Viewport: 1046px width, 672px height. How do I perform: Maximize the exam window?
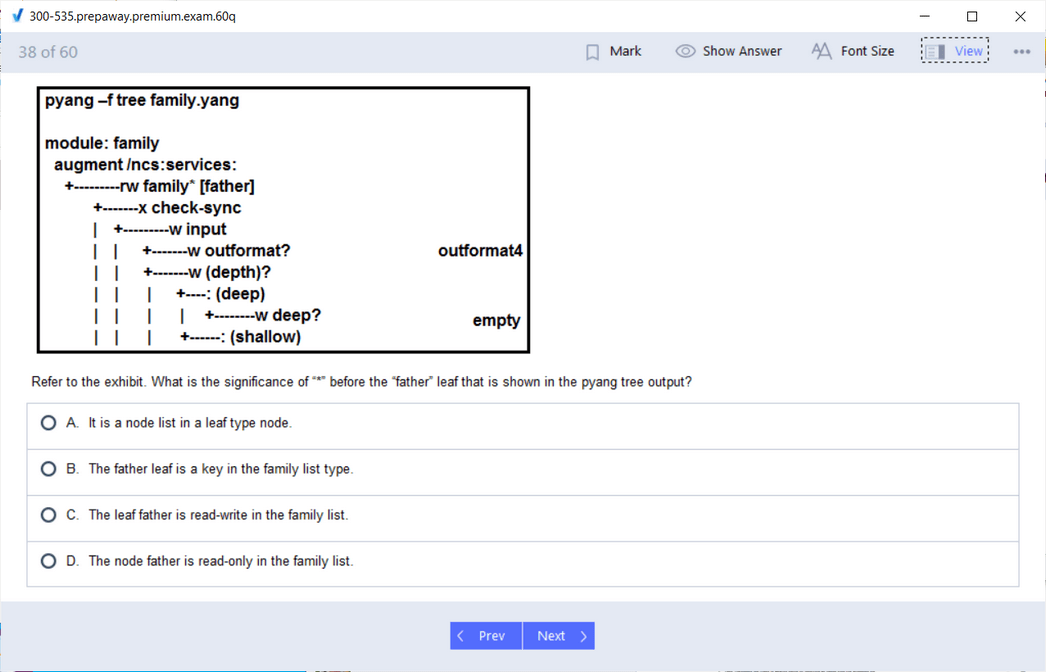click(972, 16)
